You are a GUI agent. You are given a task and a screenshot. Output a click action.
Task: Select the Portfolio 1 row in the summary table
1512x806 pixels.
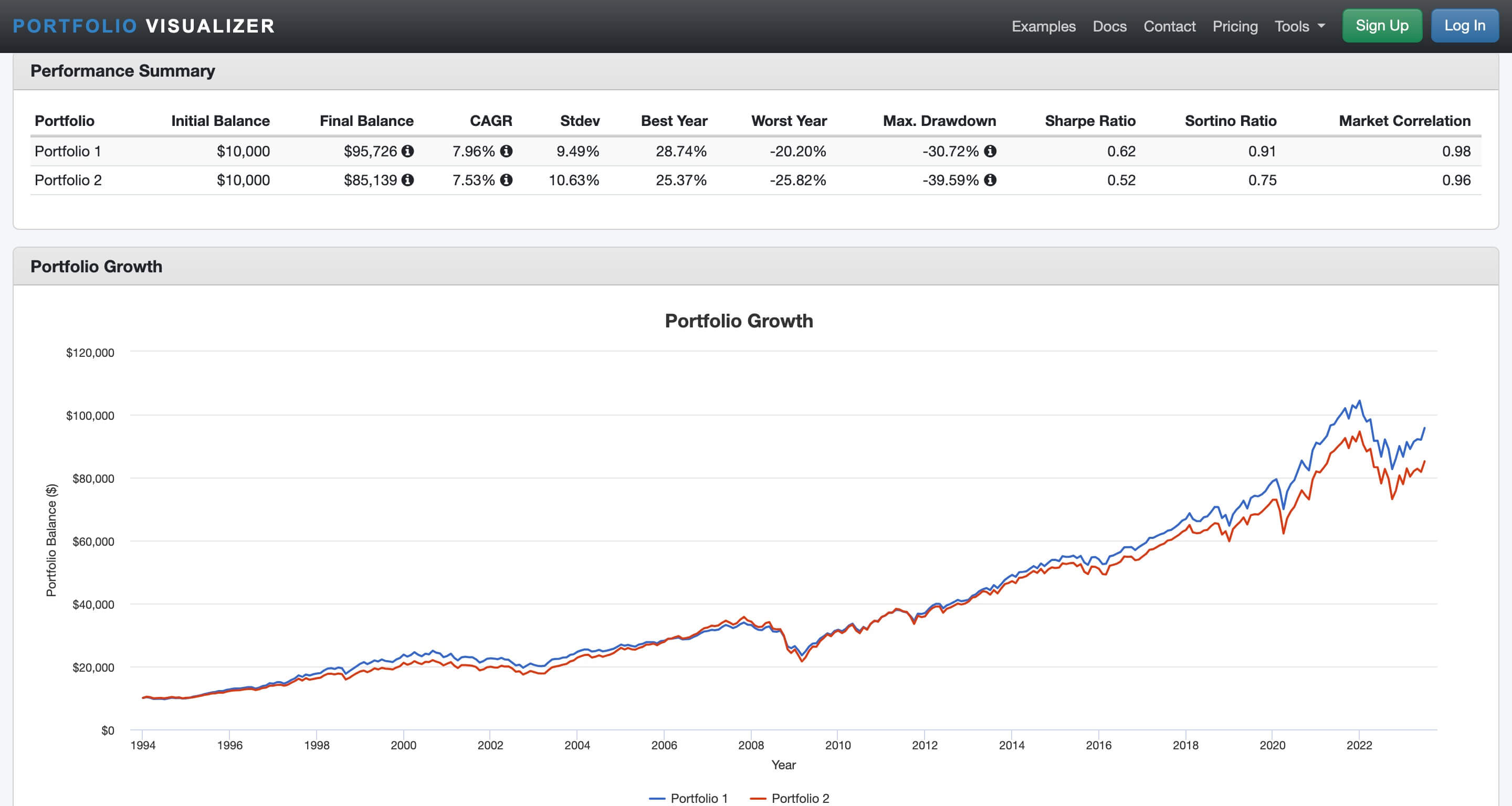68,151
